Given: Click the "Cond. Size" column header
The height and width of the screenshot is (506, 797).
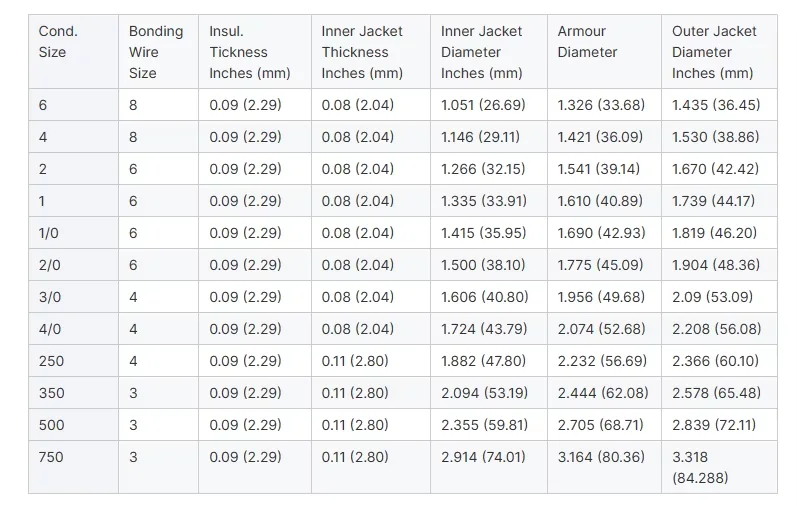Looking at the screenshot, I should 58,42.
